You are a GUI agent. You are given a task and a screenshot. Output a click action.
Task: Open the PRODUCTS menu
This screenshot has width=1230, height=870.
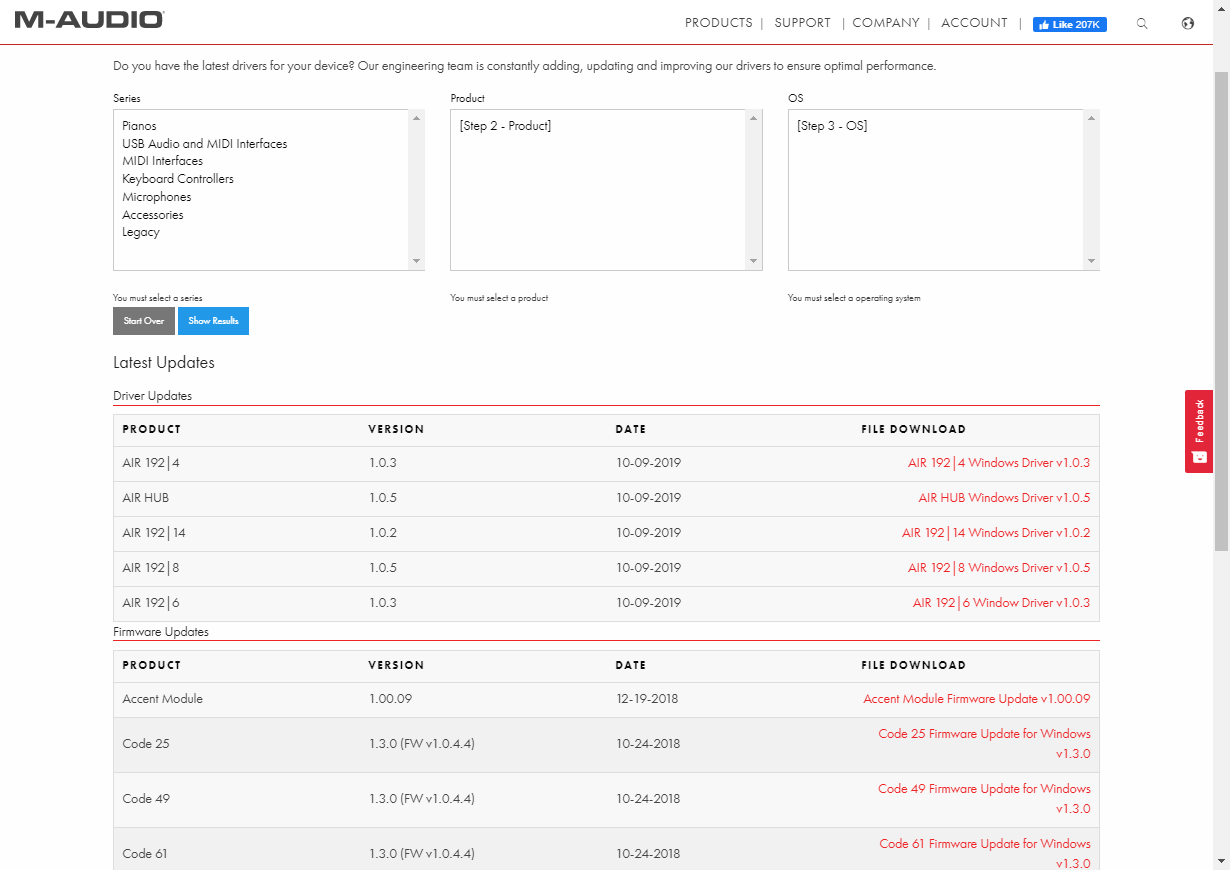tap(718, 23)
